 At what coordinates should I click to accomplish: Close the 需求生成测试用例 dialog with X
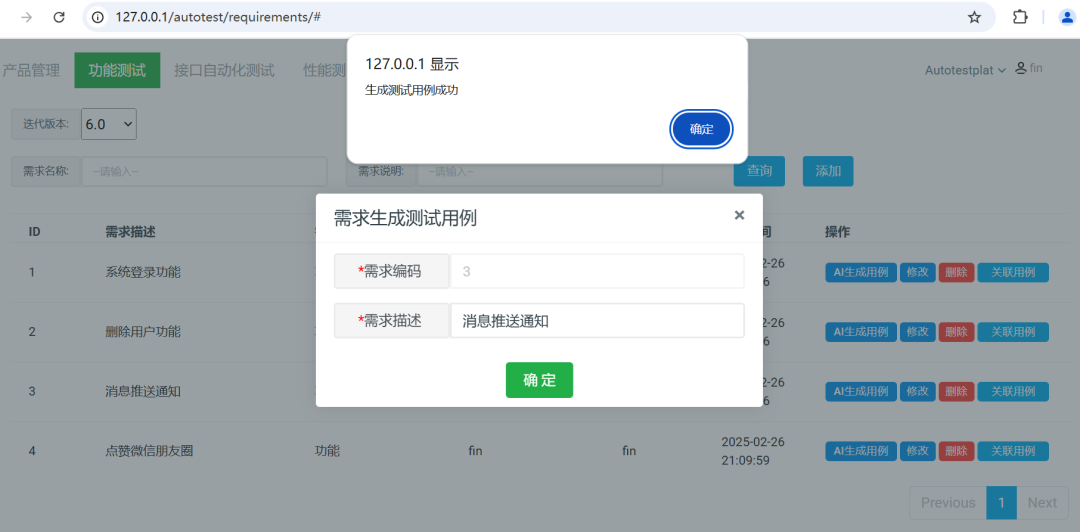[x=739, y=215]
